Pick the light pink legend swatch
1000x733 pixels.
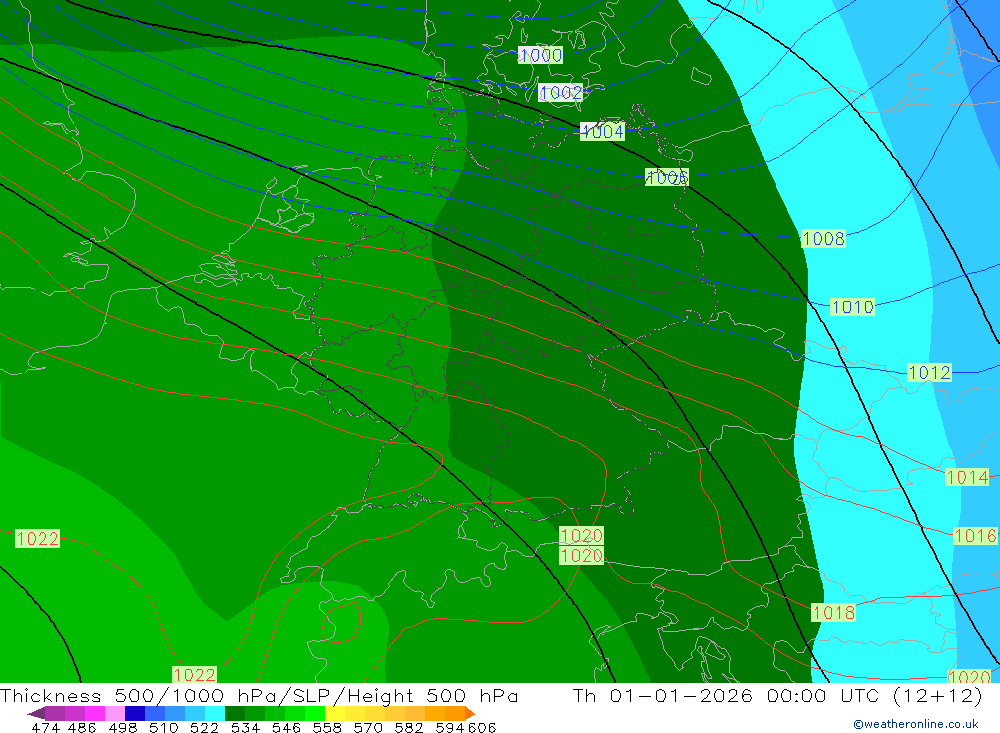click(115, 713)
